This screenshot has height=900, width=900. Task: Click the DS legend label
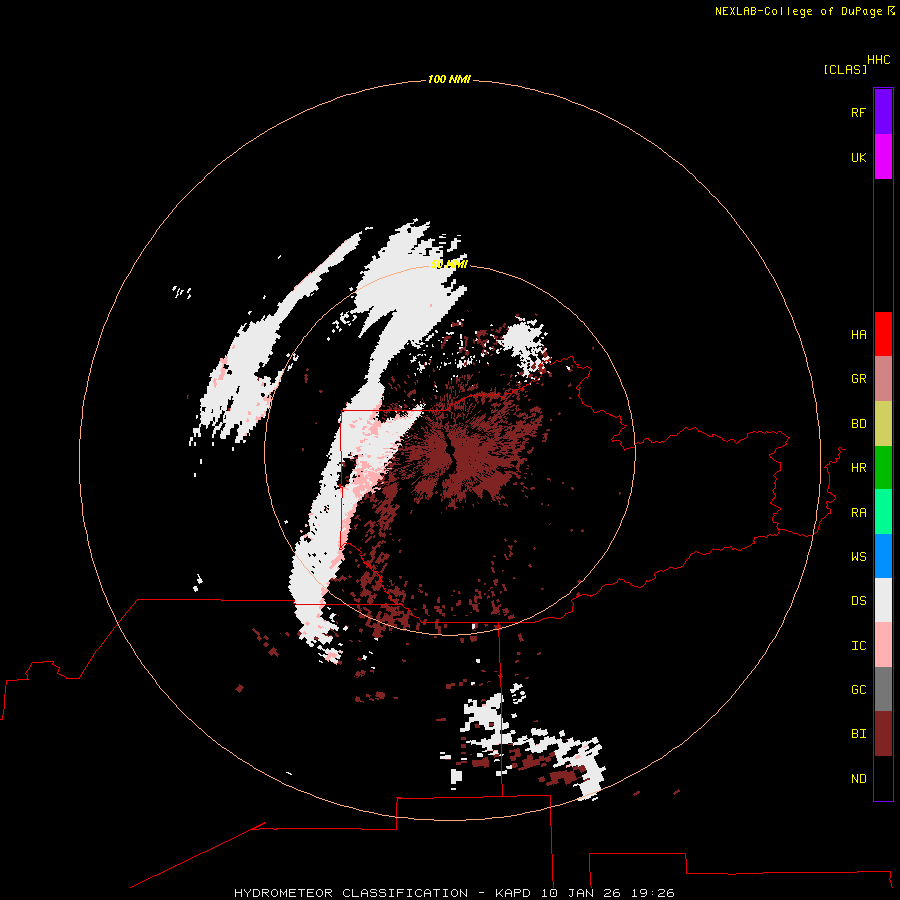point(858,601)
